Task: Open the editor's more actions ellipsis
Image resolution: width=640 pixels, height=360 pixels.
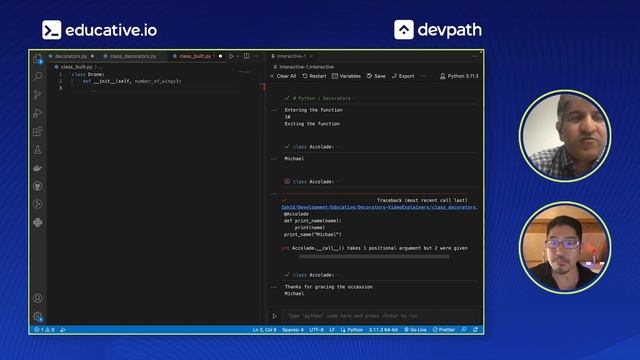Action: [256, 56]
